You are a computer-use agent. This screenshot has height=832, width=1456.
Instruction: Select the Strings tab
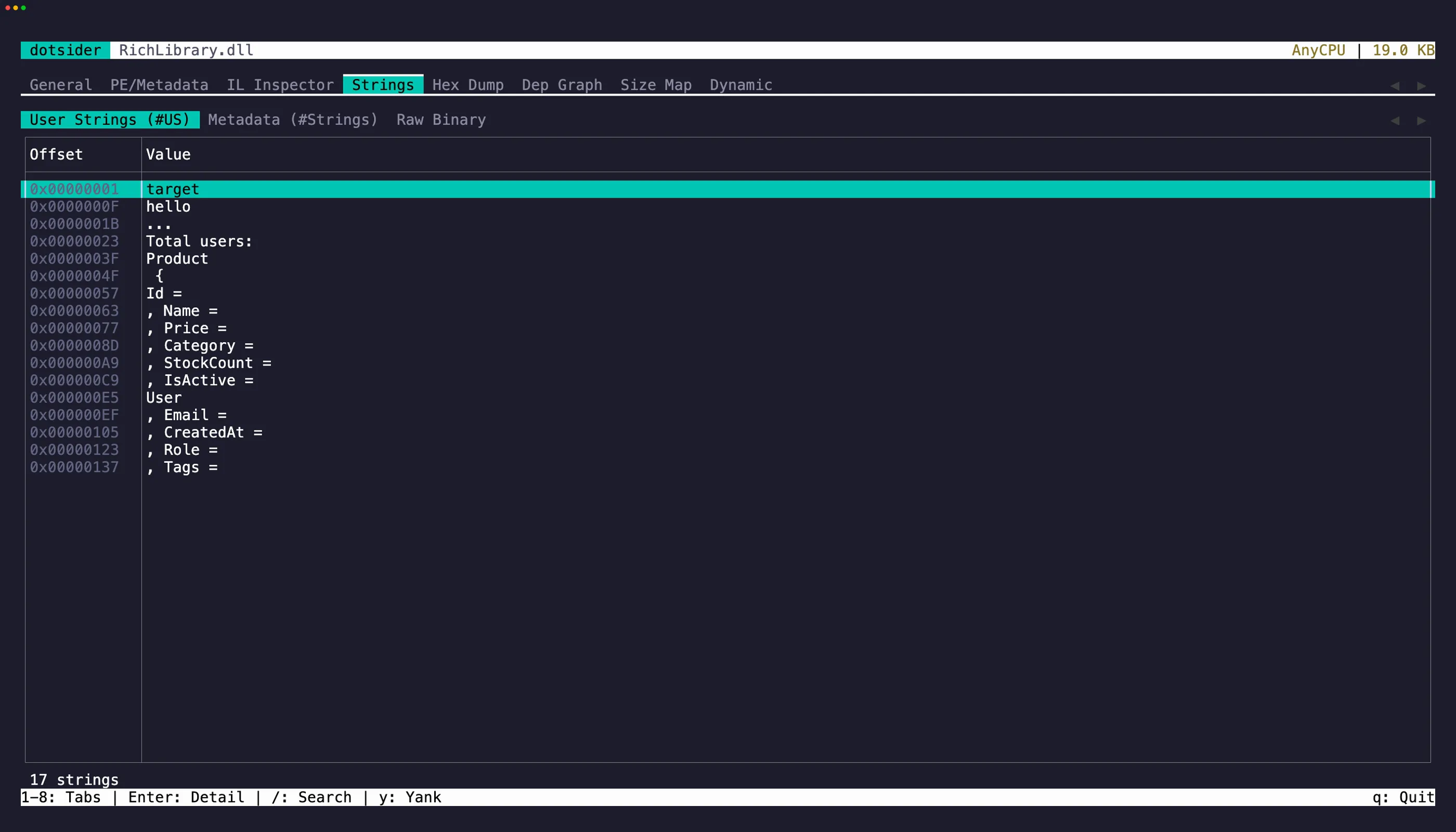pos(383,85)
